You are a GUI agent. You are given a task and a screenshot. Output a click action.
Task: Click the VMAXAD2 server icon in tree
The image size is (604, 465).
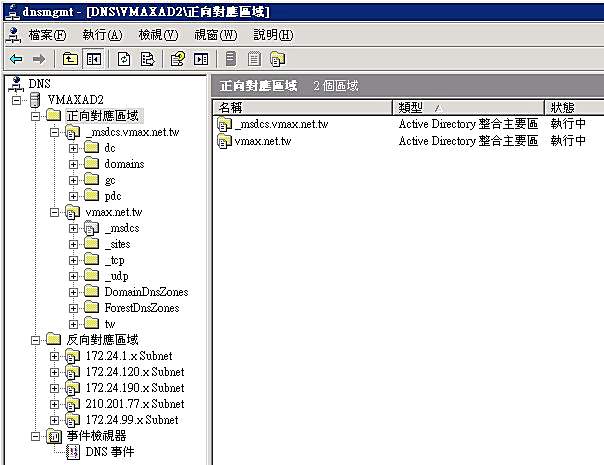tap(35, 100)
